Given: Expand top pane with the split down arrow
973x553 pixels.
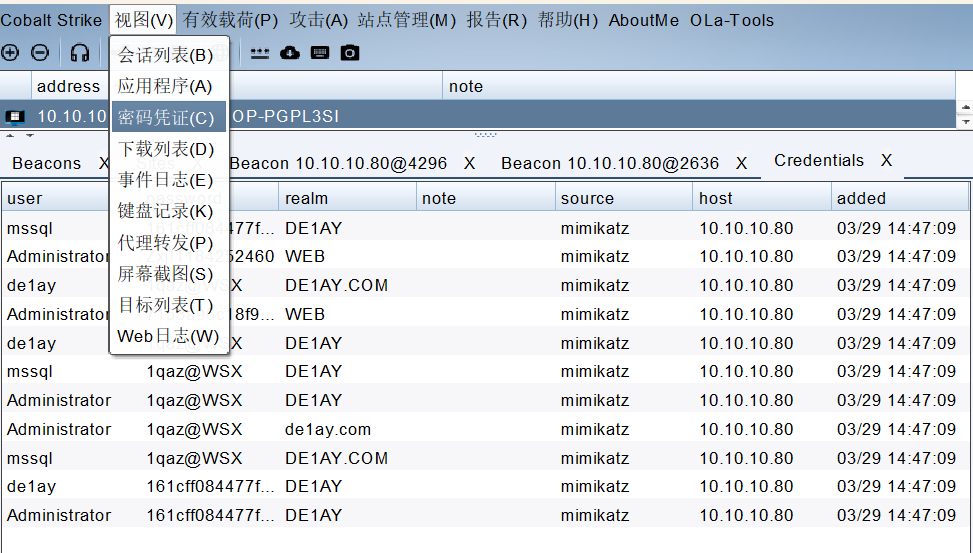Looking at the screenshot, I should click(x=30, y=135).
